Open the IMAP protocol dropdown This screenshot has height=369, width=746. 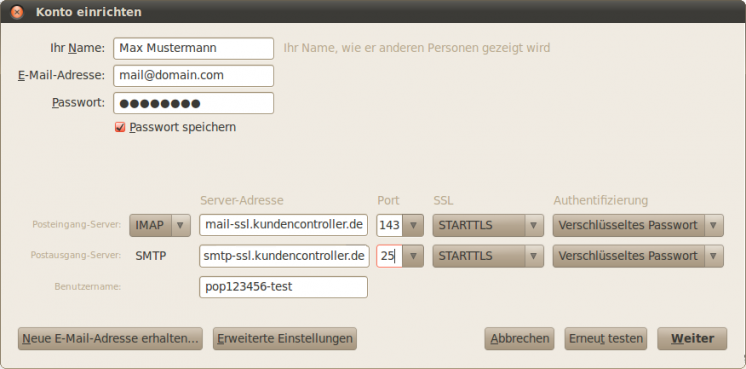pos(160,225)
